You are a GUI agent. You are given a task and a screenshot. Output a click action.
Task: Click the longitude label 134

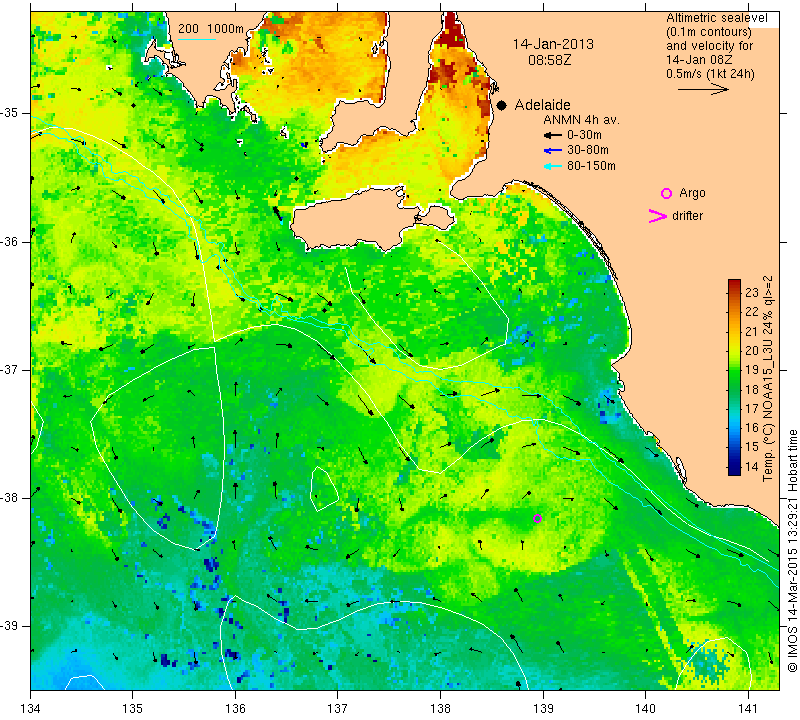[x=31, y=708]
